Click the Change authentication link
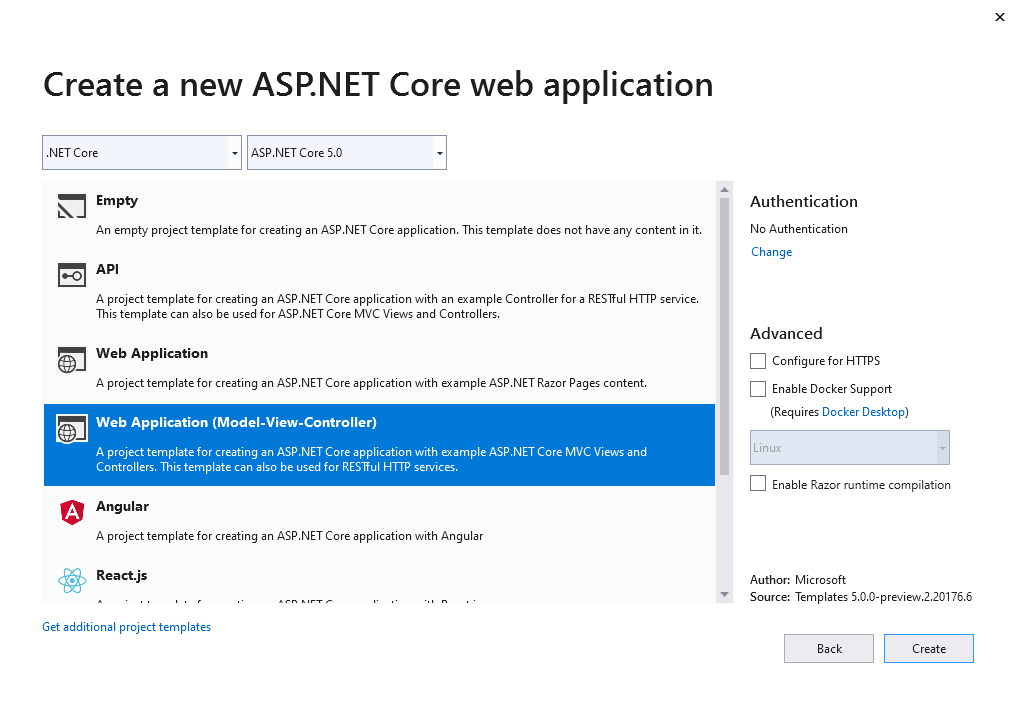 click(x=770, y=251)
